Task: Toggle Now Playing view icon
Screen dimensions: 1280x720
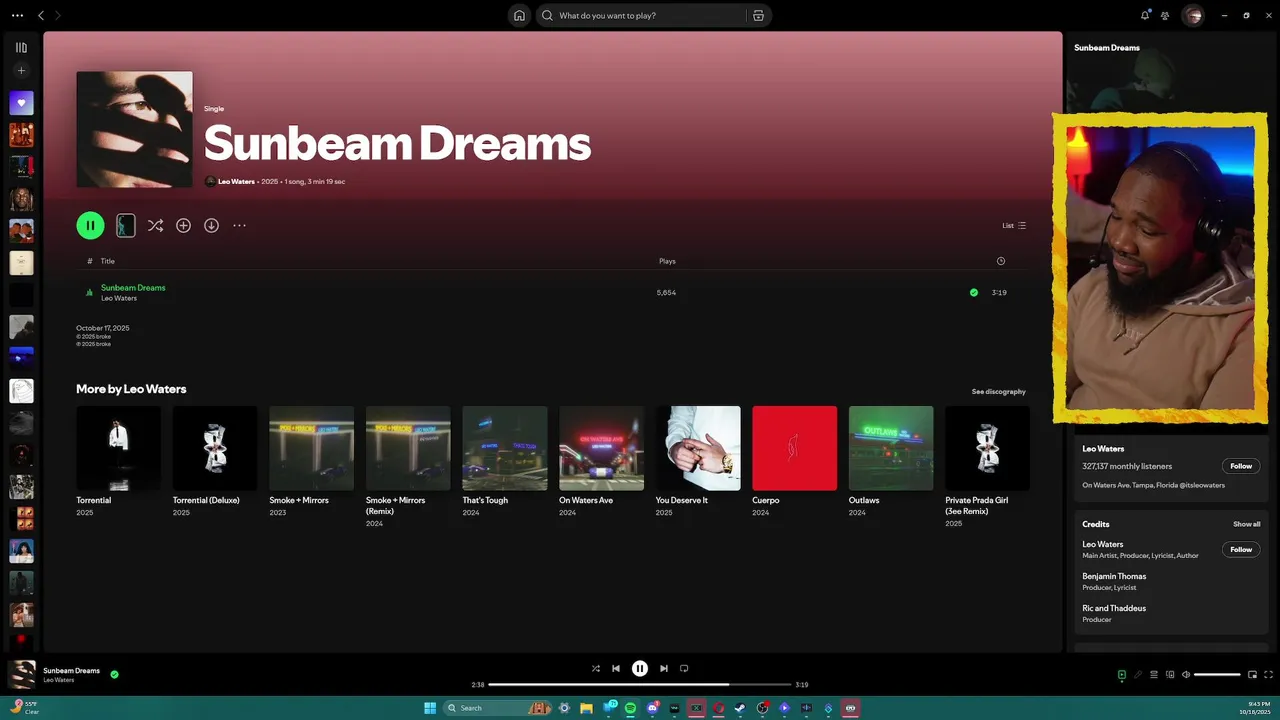Action: point(1122,675)
